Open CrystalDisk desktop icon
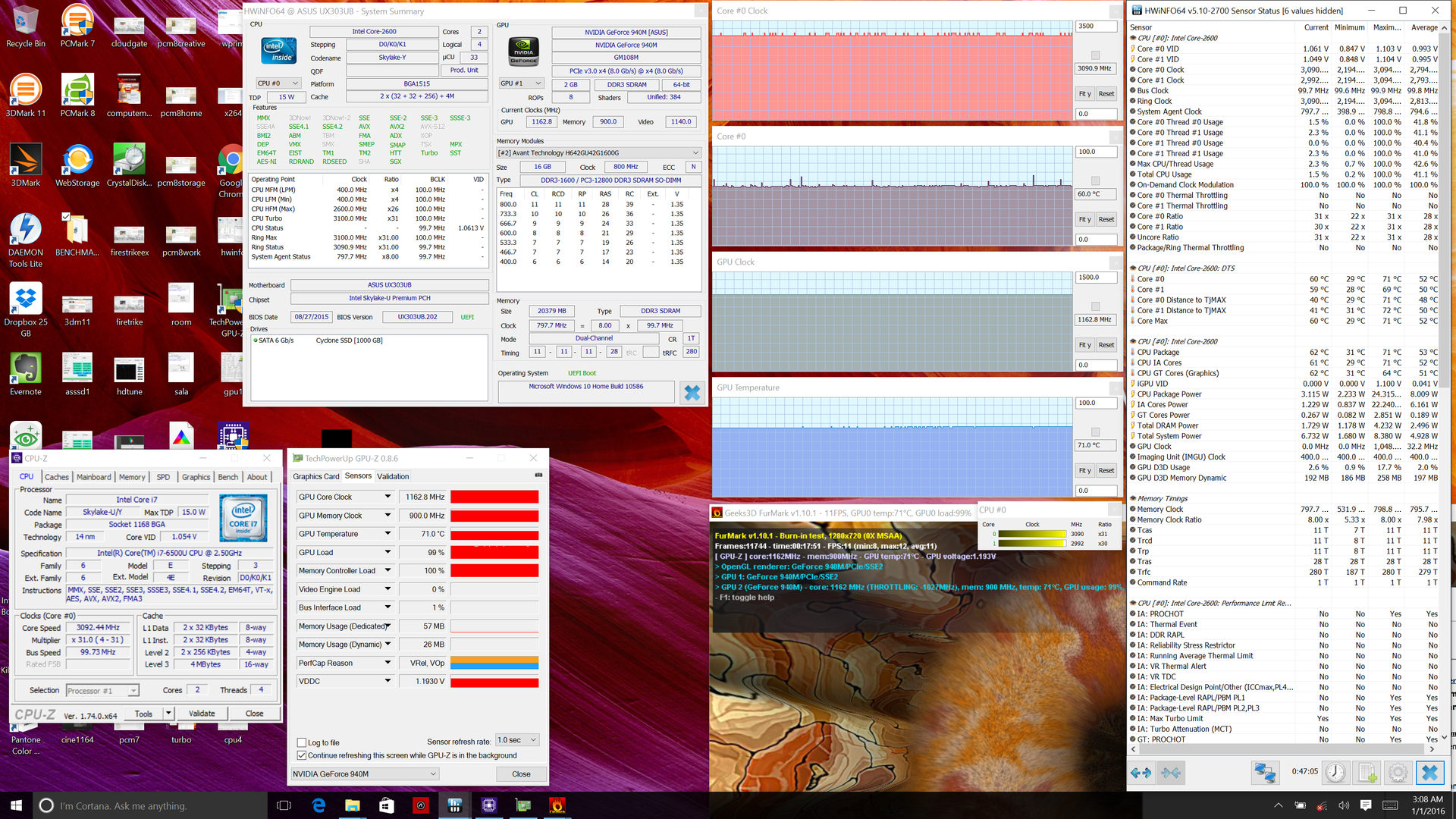Screen dimensions: 1456x819 click(x=130, y=166)
